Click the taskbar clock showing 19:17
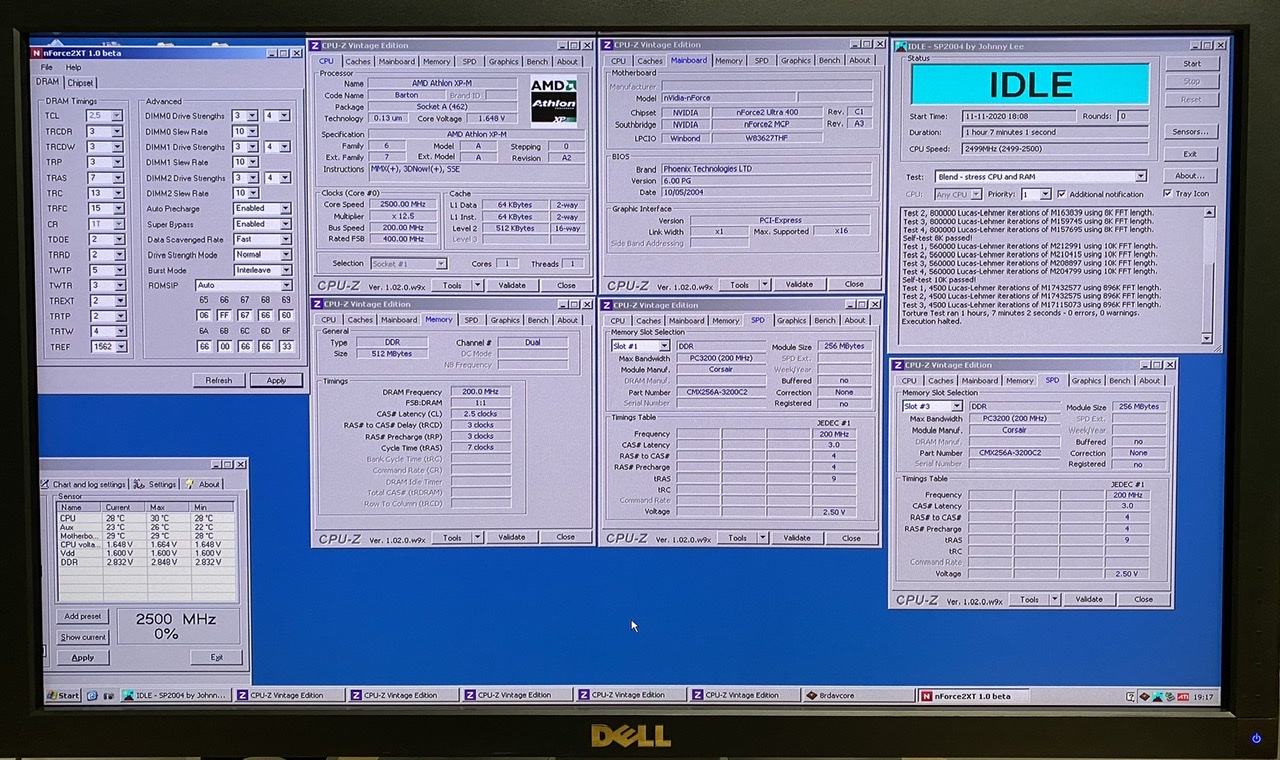1280x760 pixels. [1203, 696]
